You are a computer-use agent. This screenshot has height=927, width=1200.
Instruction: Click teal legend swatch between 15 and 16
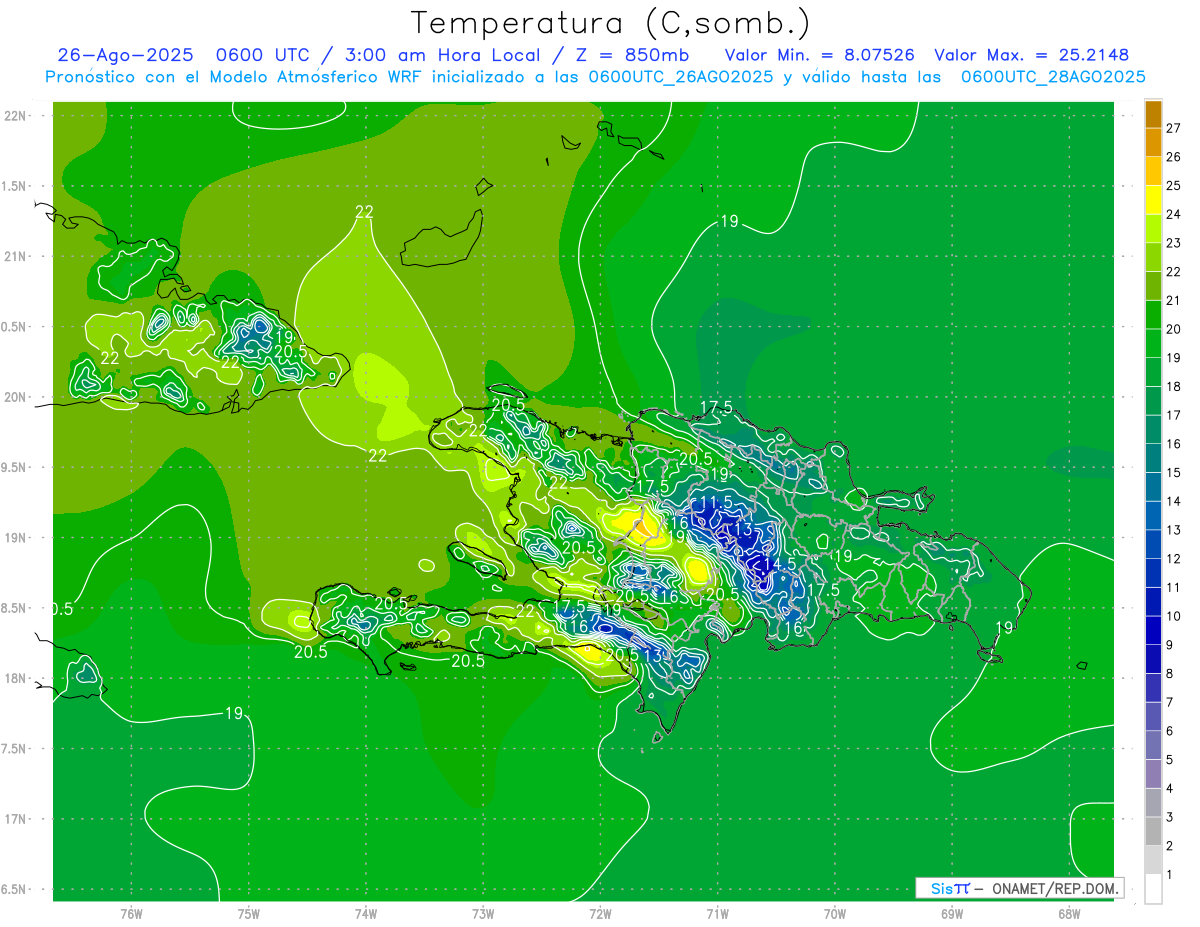[x=1153, y=458]
